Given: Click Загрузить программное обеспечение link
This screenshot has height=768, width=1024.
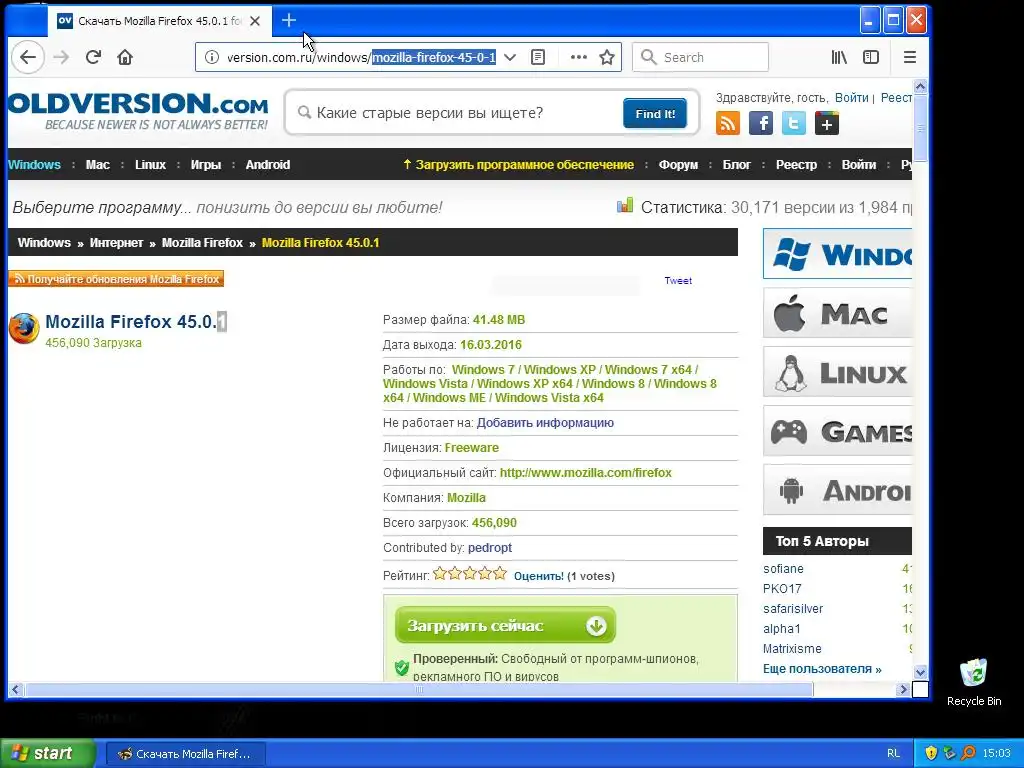Looking at the screenshot, I should [x=518, y=165].
